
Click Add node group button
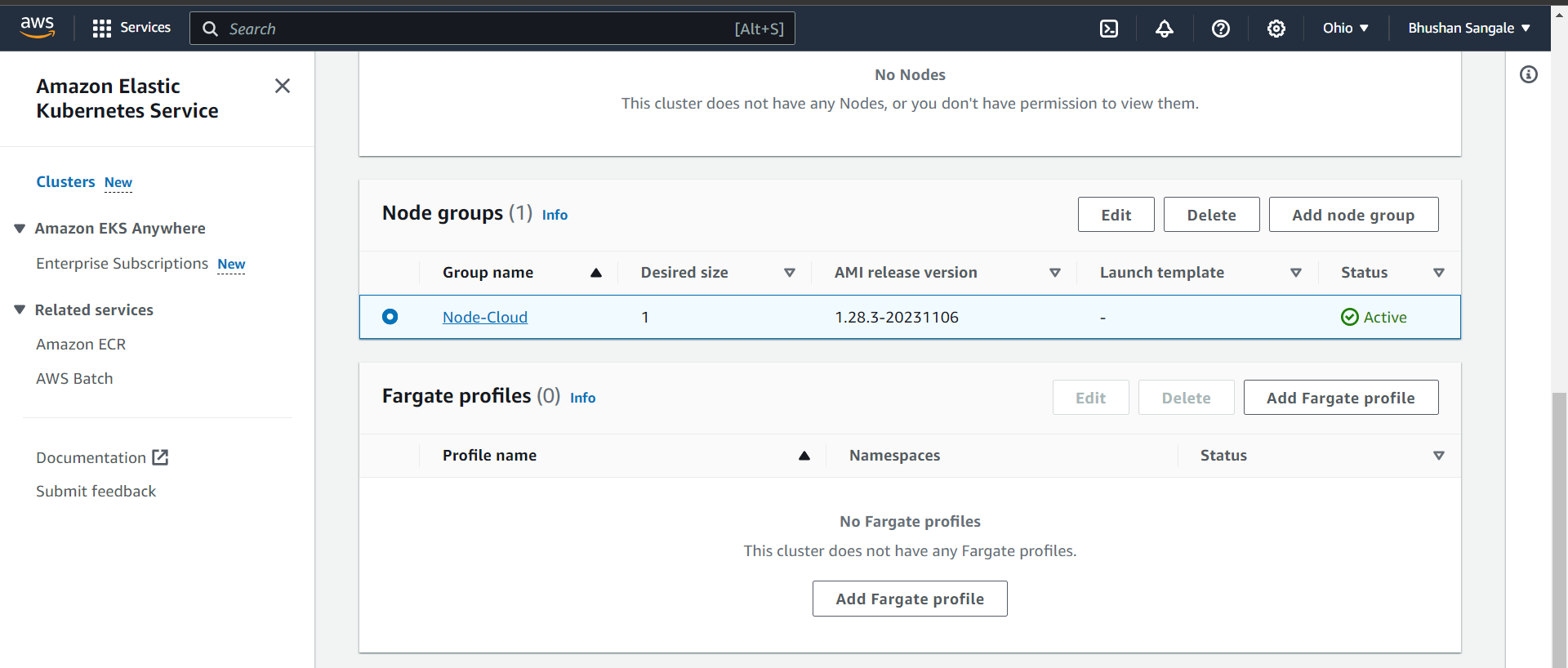1353,215
